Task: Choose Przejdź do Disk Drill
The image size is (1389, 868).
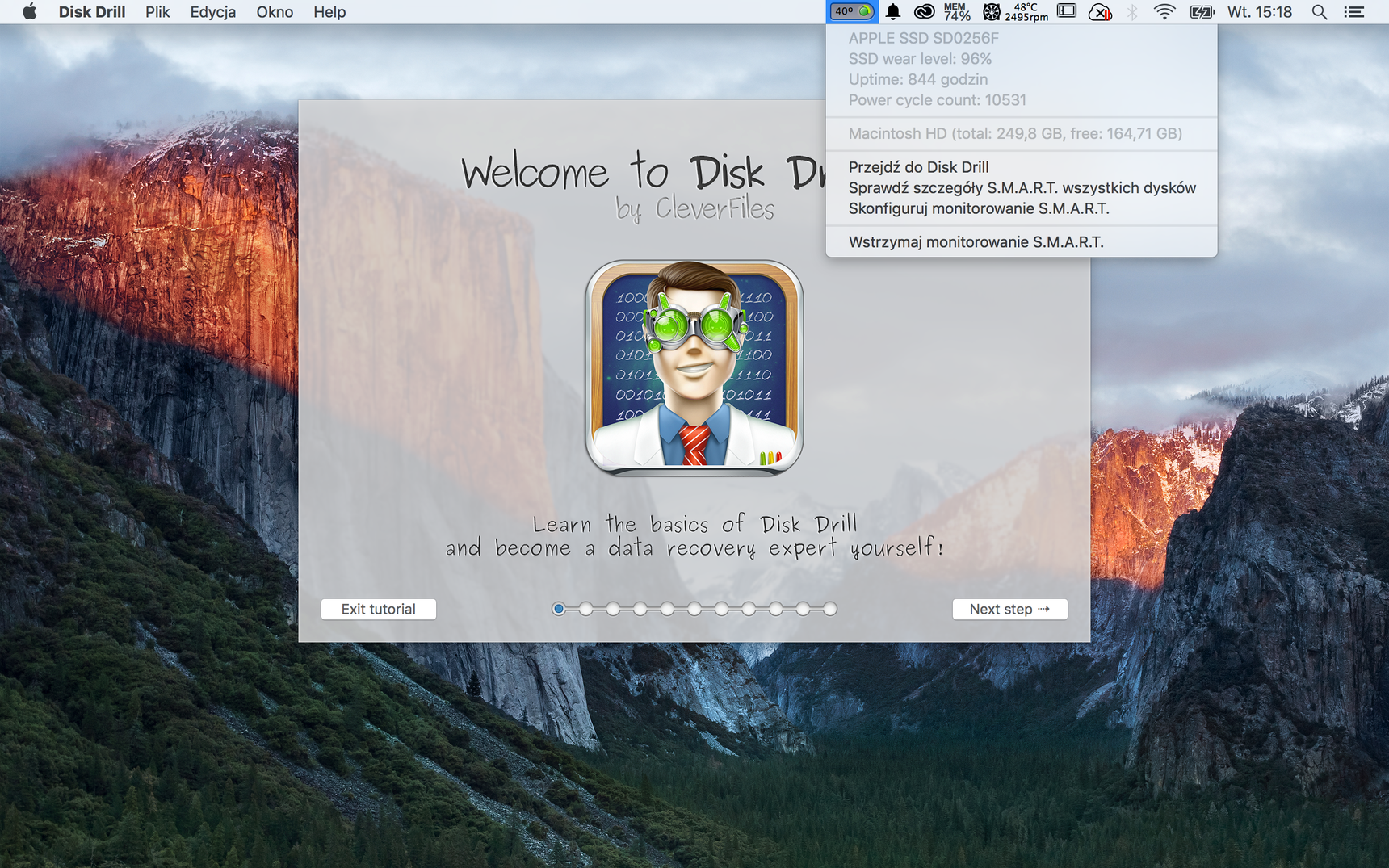Action: [x=1021, y=166]
